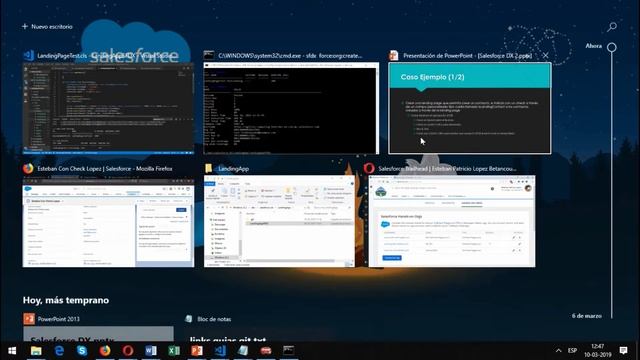Open Skype from the taskbar
Screen dimensions: 640x360
click(82, 351)
